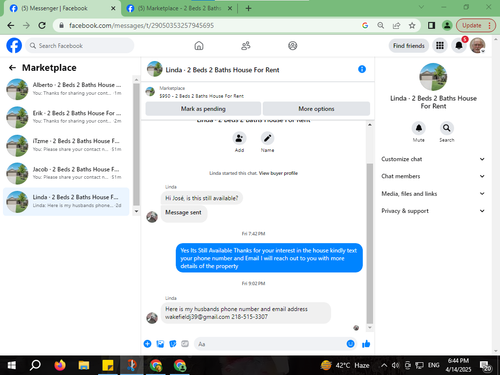
Task: Click the Find friends button
Action: [409, 46]
